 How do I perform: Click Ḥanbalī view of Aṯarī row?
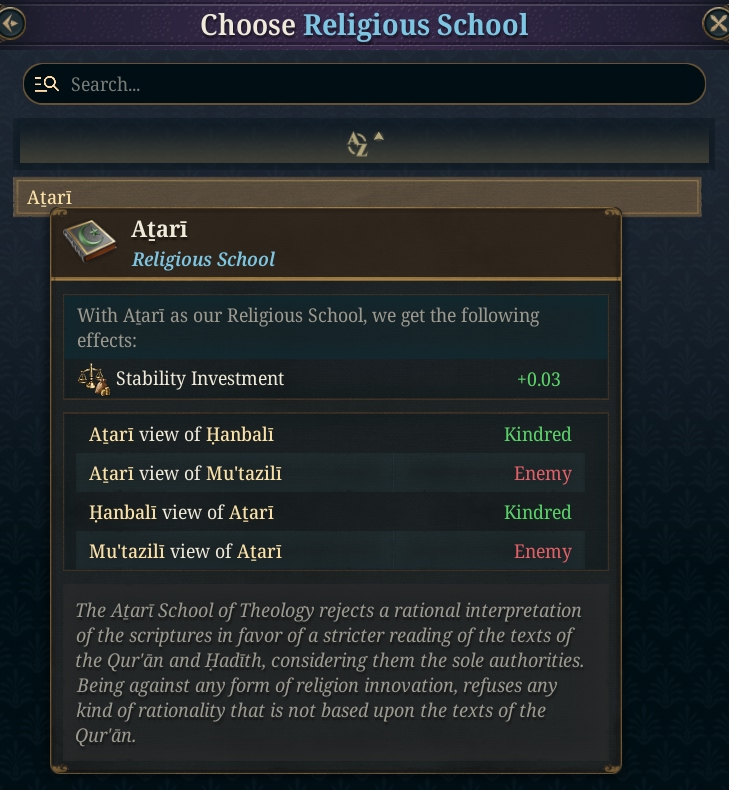[x=330, y=512]
